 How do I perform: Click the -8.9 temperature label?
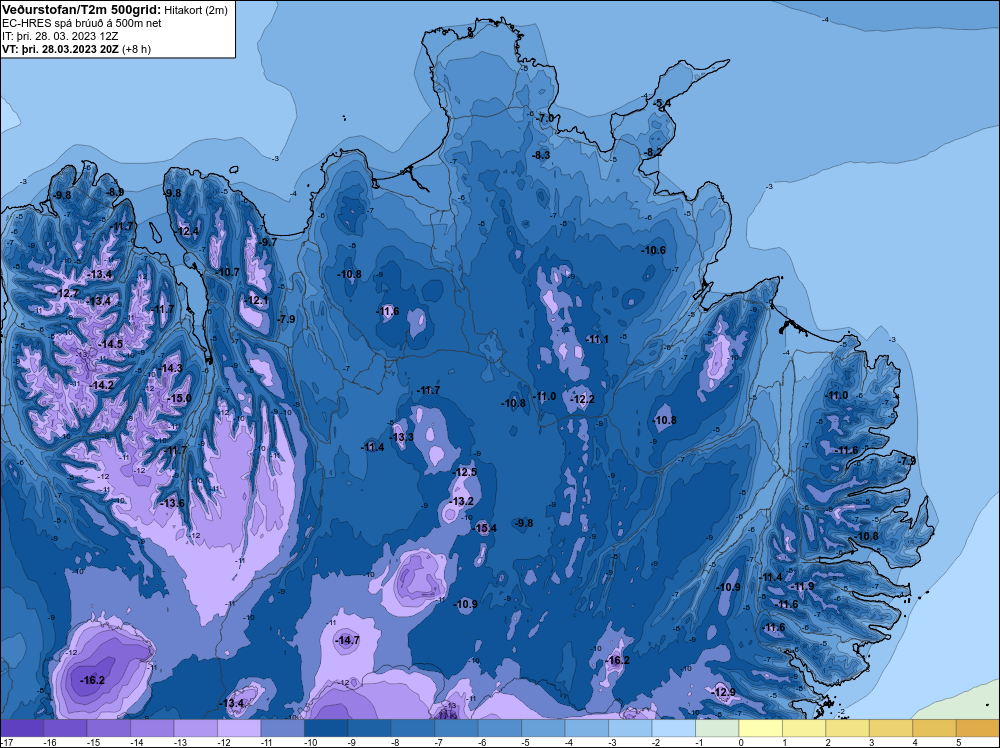[115, 192]
